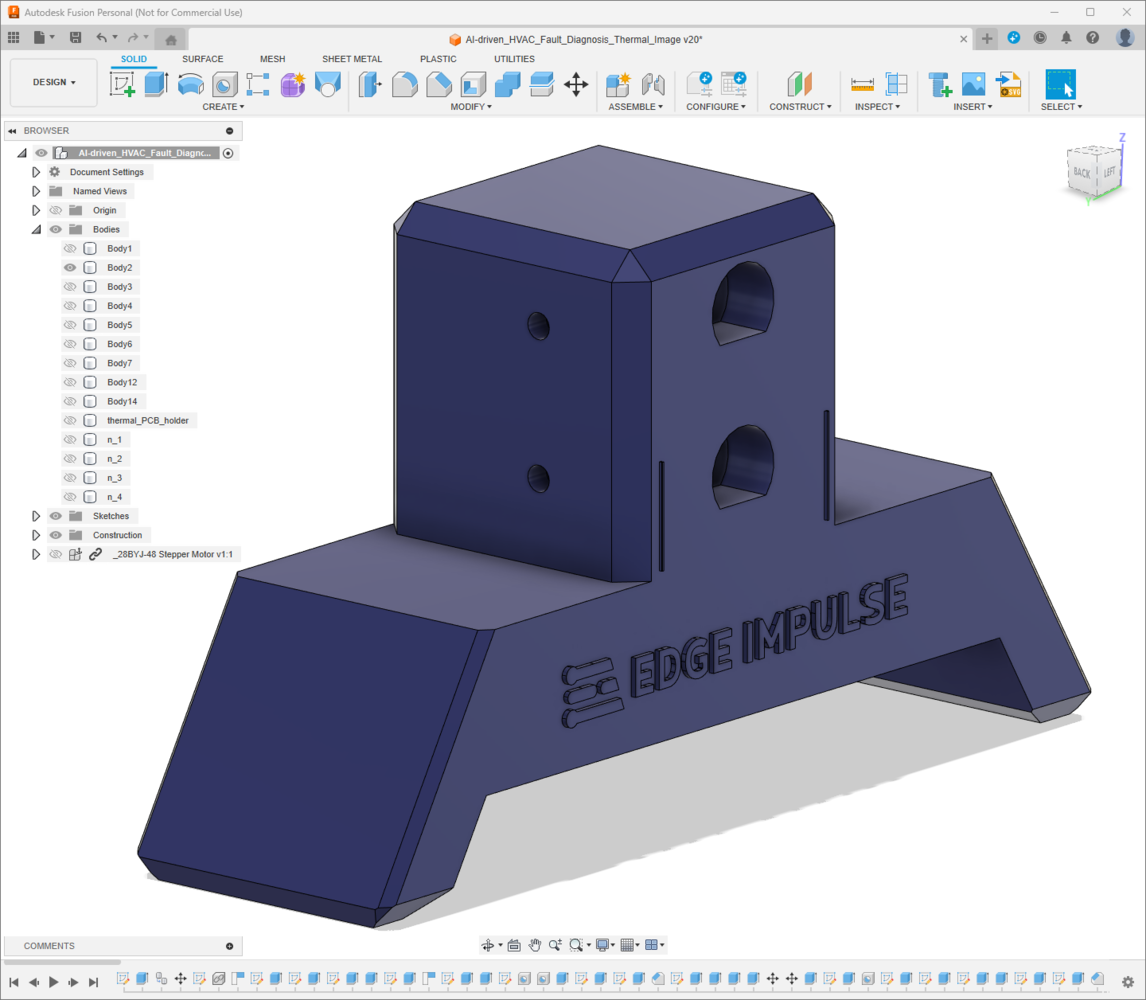Select the Revolve tool

click(x=191, y=84)
